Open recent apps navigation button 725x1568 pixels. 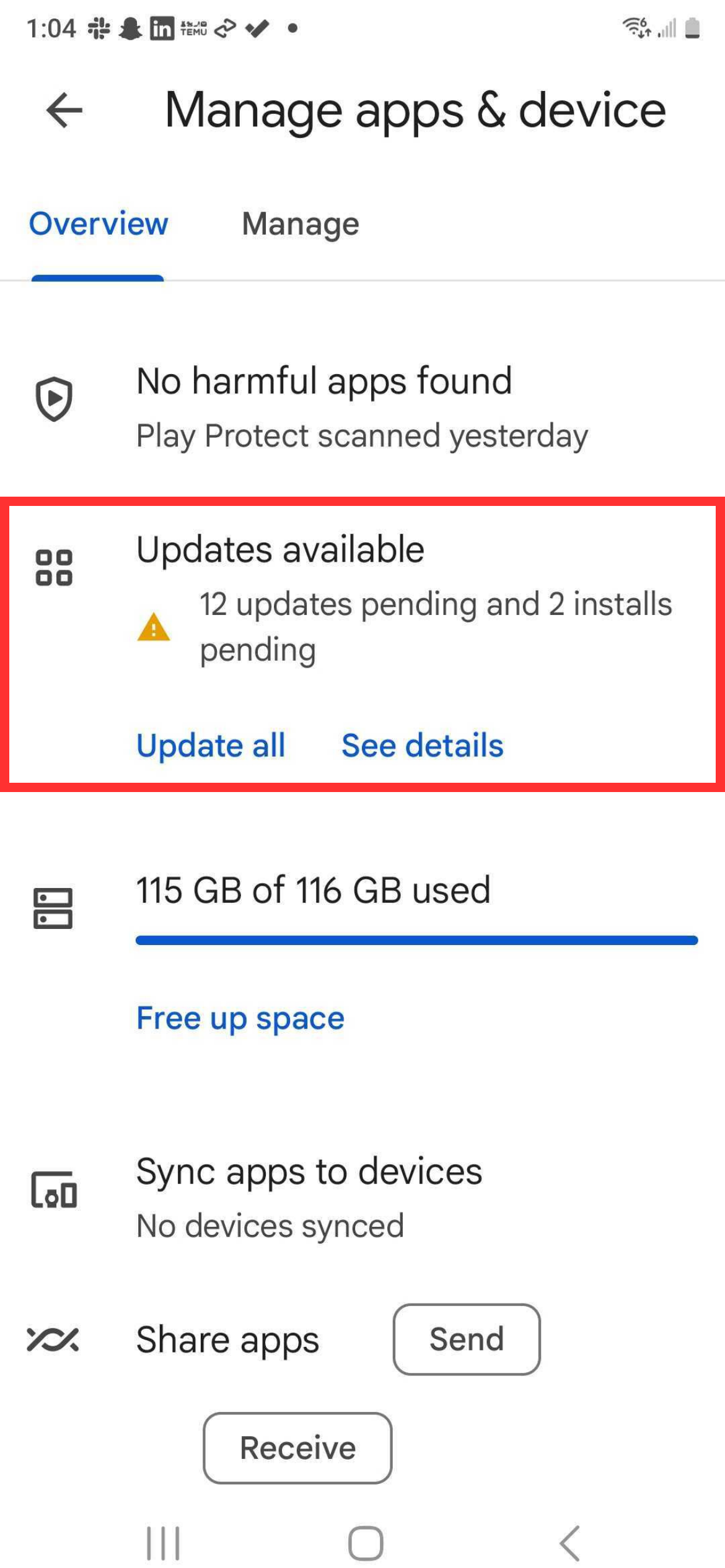pos(163,1543)
